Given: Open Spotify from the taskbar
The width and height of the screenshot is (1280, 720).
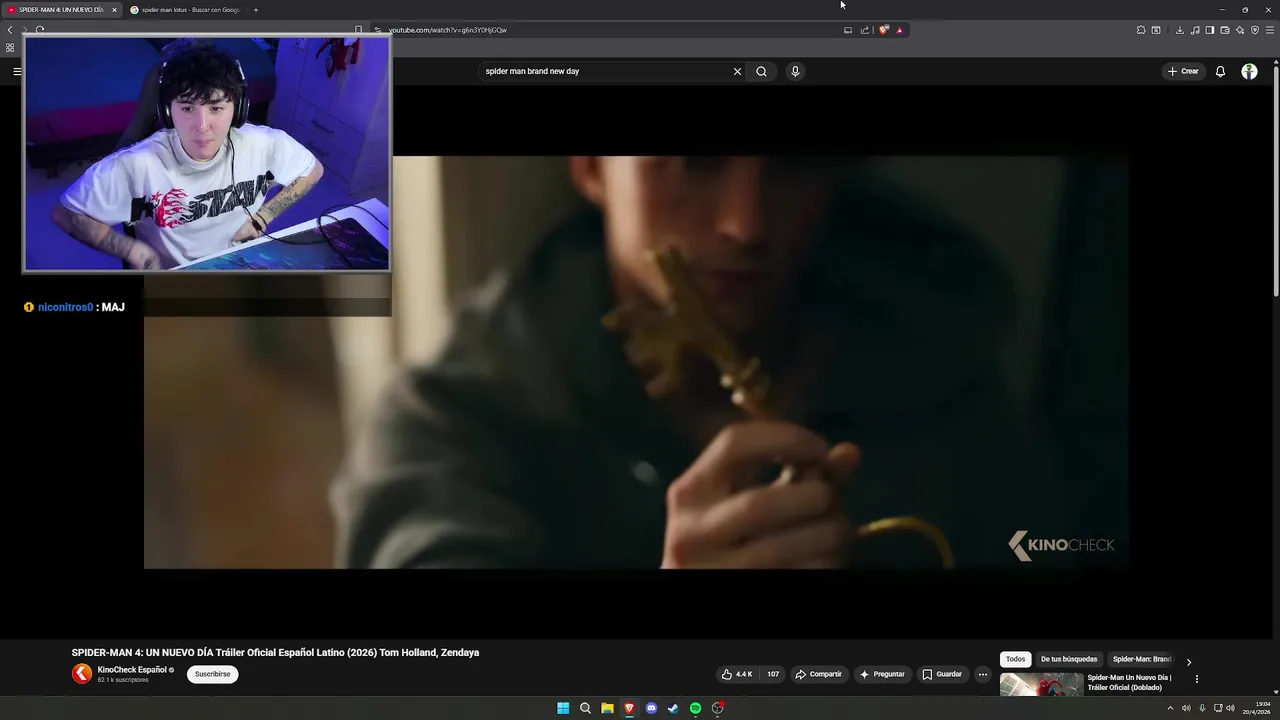Looking at the screenshot, I should click(695, 708).
